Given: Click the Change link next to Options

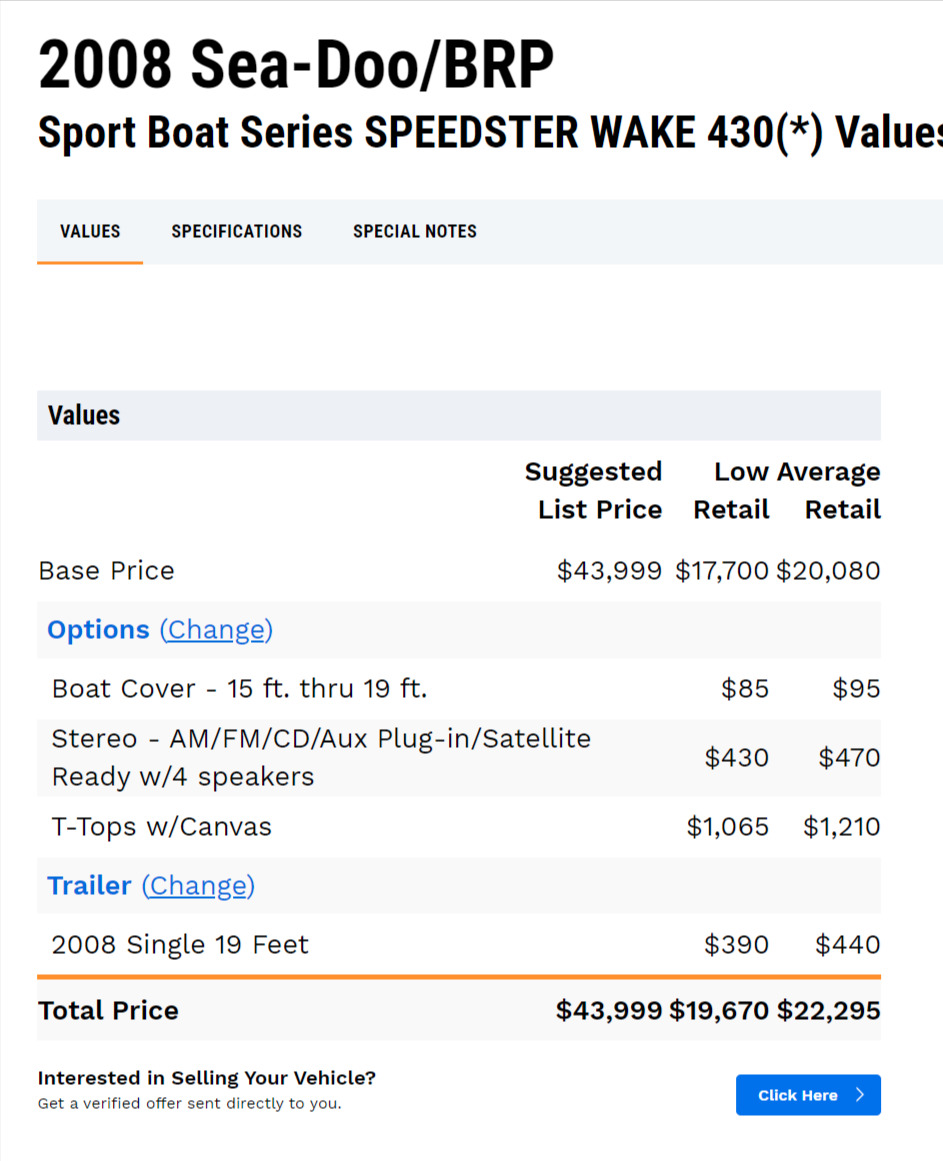Looking at the screenshot, I should (216, 630).
